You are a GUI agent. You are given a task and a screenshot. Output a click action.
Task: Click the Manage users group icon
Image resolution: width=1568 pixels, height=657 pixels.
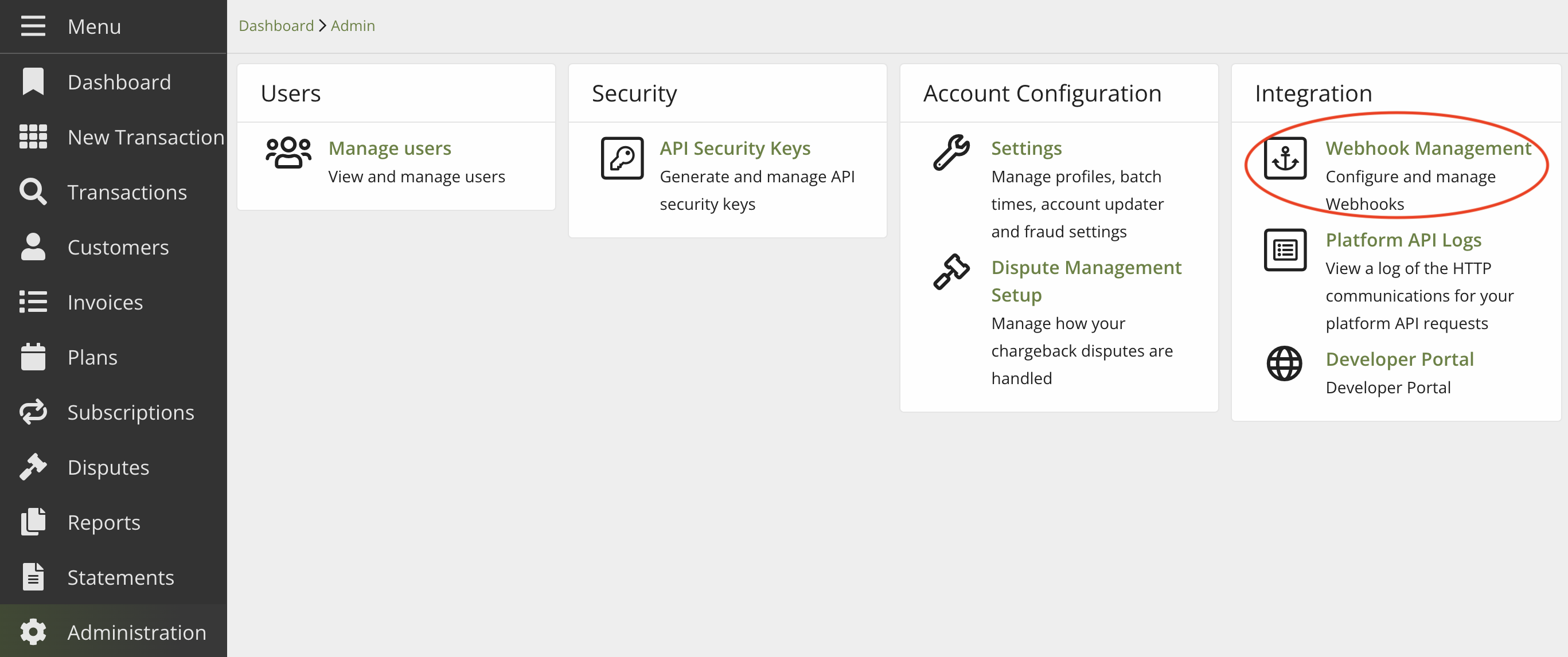pyautogui.click(x=288, y=152)
